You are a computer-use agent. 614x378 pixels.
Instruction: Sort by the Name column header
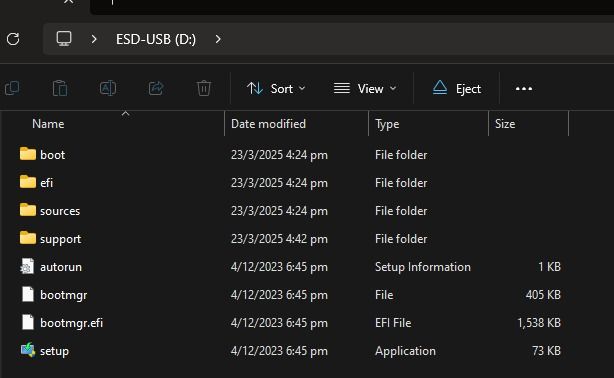tap(48, 124)
